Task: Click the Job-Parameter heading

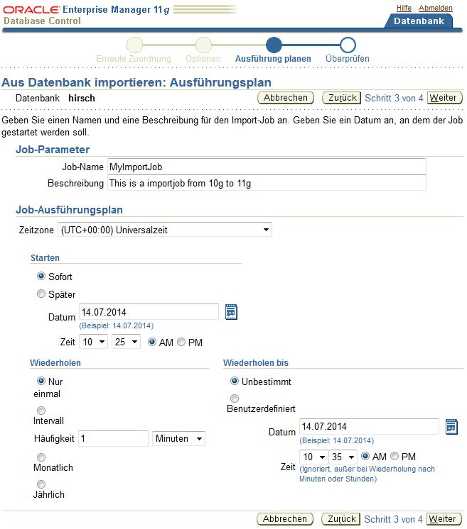Action: tap(53, 149)
